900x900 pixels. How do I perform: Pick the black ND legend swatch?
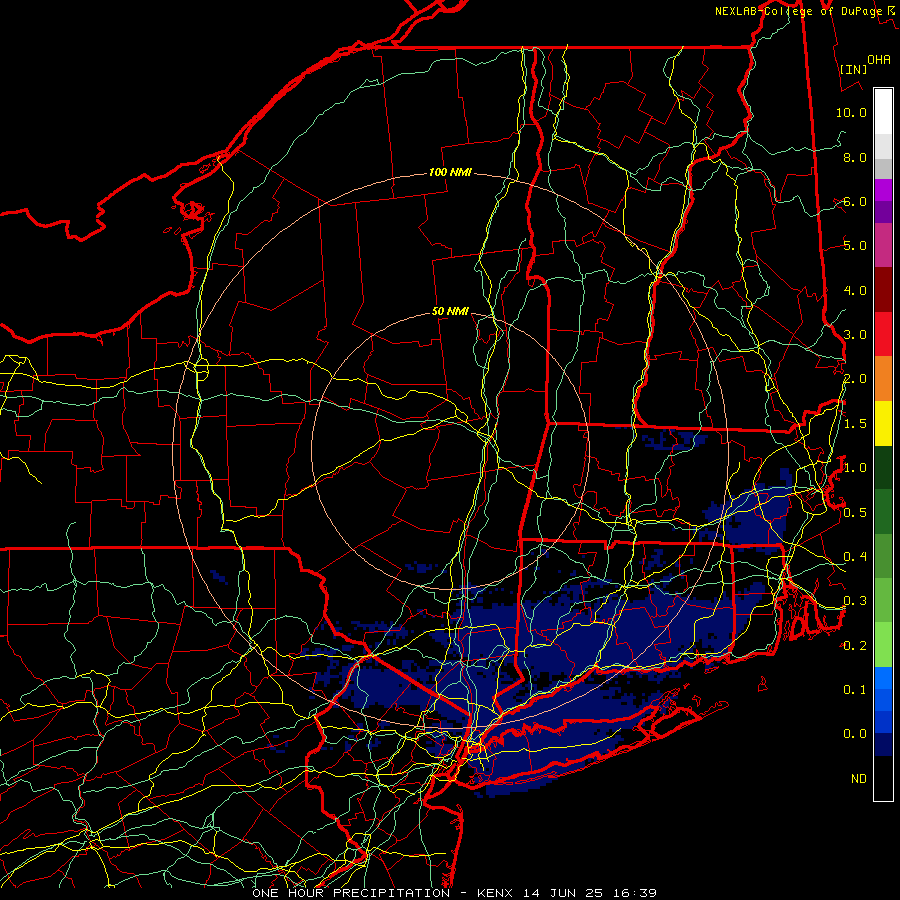click(883, 778)
